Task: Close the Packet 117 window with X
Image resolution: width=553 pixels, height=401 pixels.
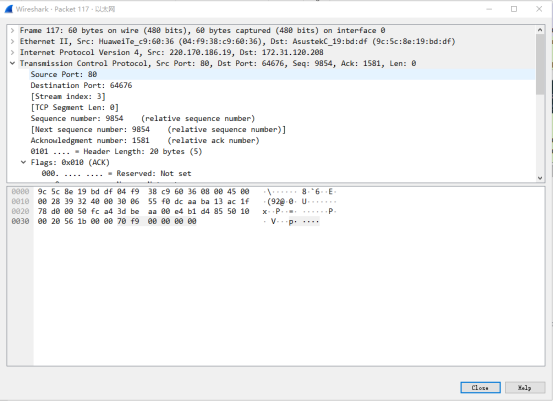Action: (x=539, y=9)
